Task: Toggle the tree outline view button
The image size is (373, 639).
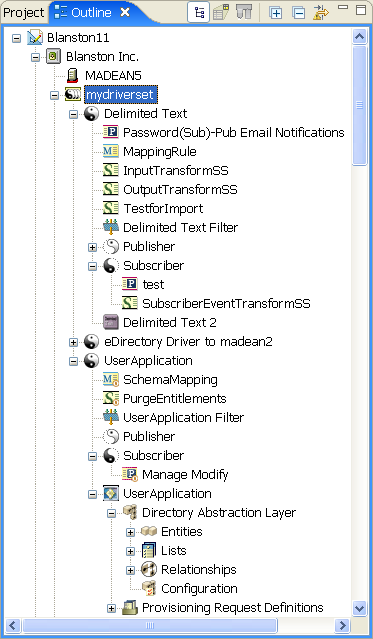Action: (x=199, y=12)
